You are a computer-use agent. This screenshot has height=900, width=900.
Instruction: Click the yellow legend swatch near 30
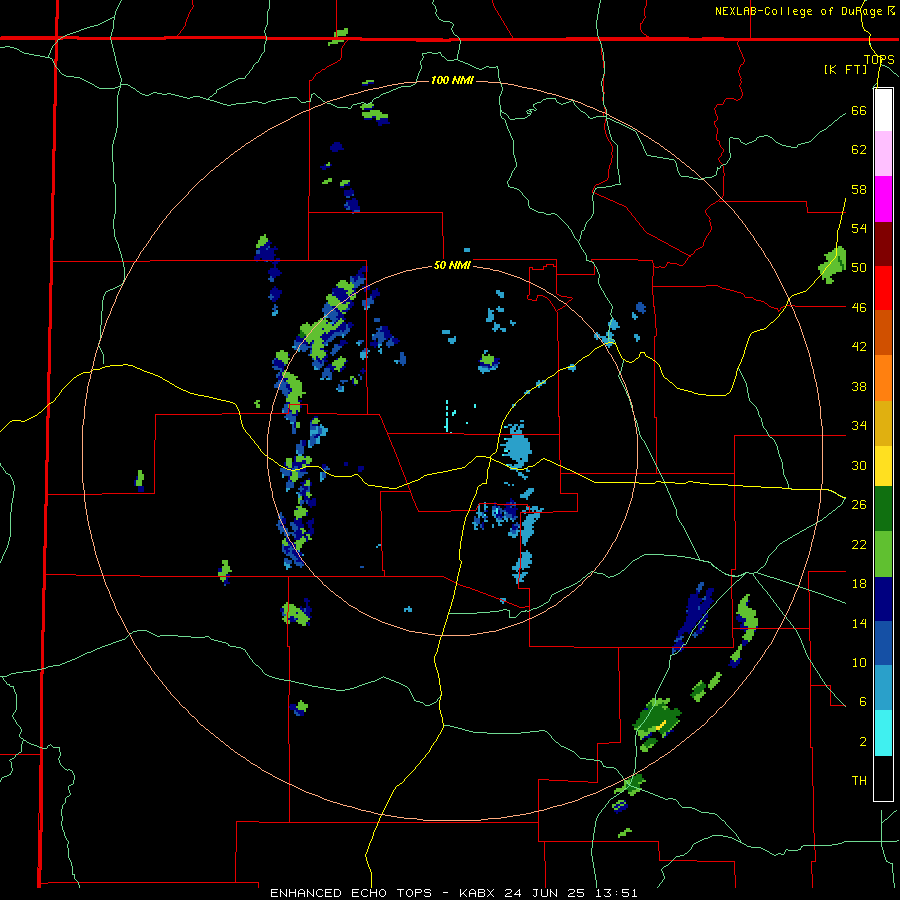click(883, 465)
